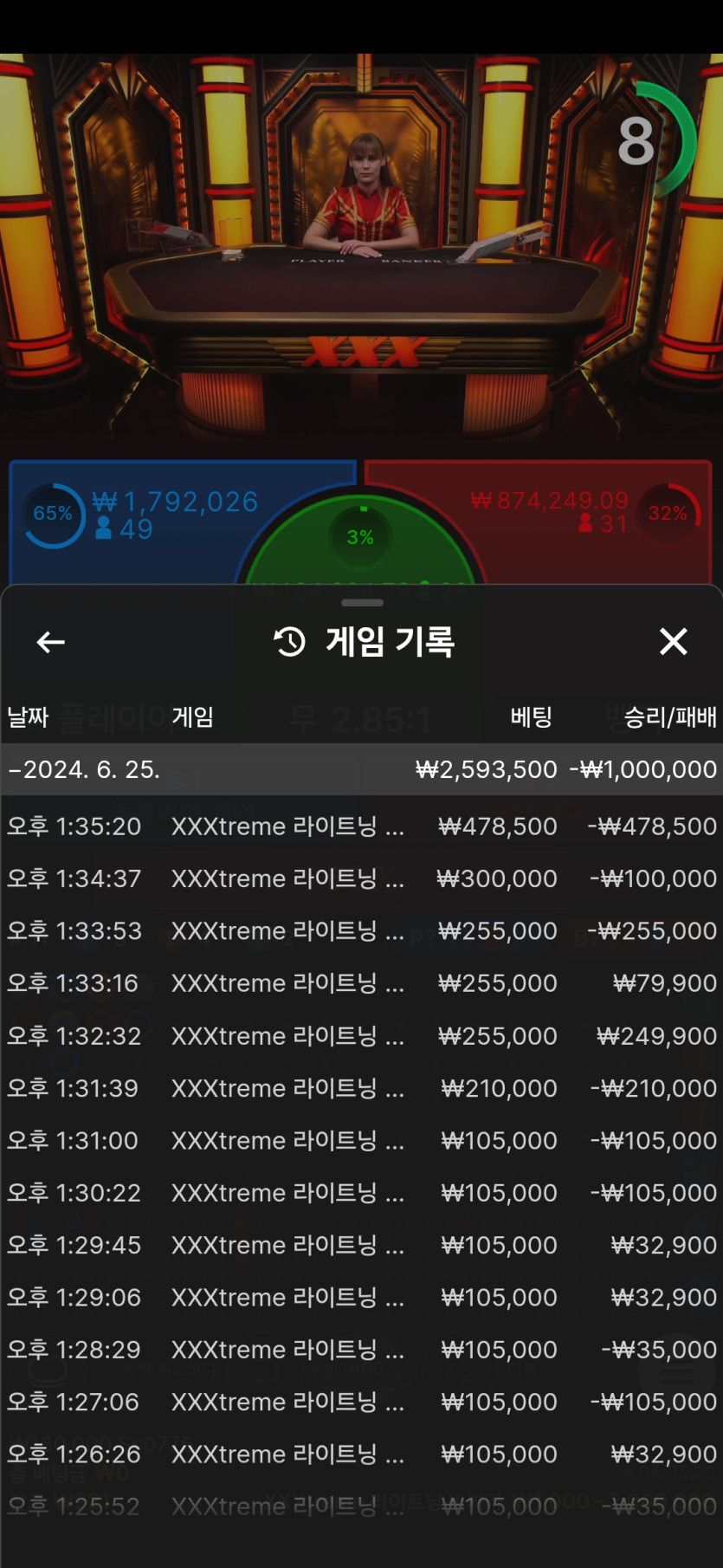This screenshot has width=723, height=1568.
Task: Tap the live dealer video
Action: pyautogui.click(x=361, y=251)
